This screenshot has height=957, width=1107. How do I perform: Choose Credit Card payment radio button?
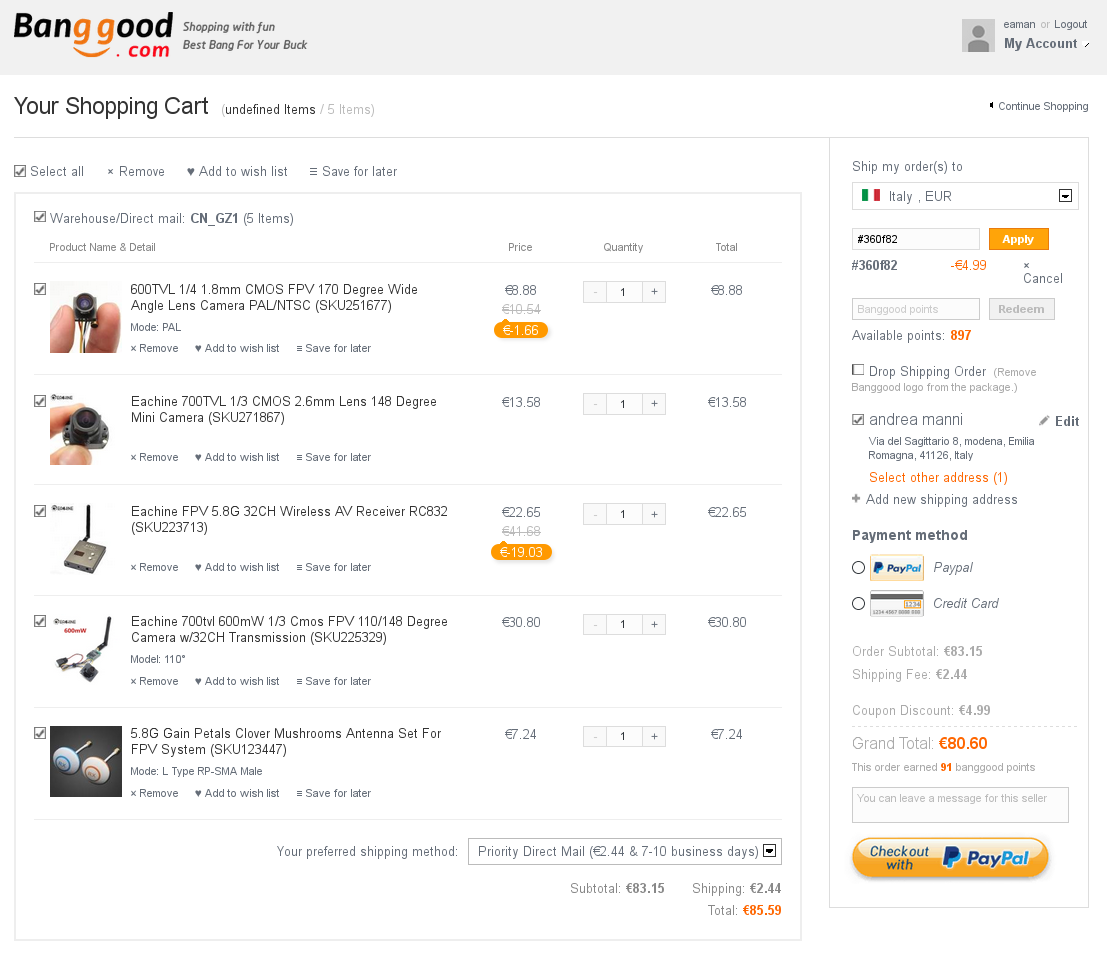pos(858,604)
